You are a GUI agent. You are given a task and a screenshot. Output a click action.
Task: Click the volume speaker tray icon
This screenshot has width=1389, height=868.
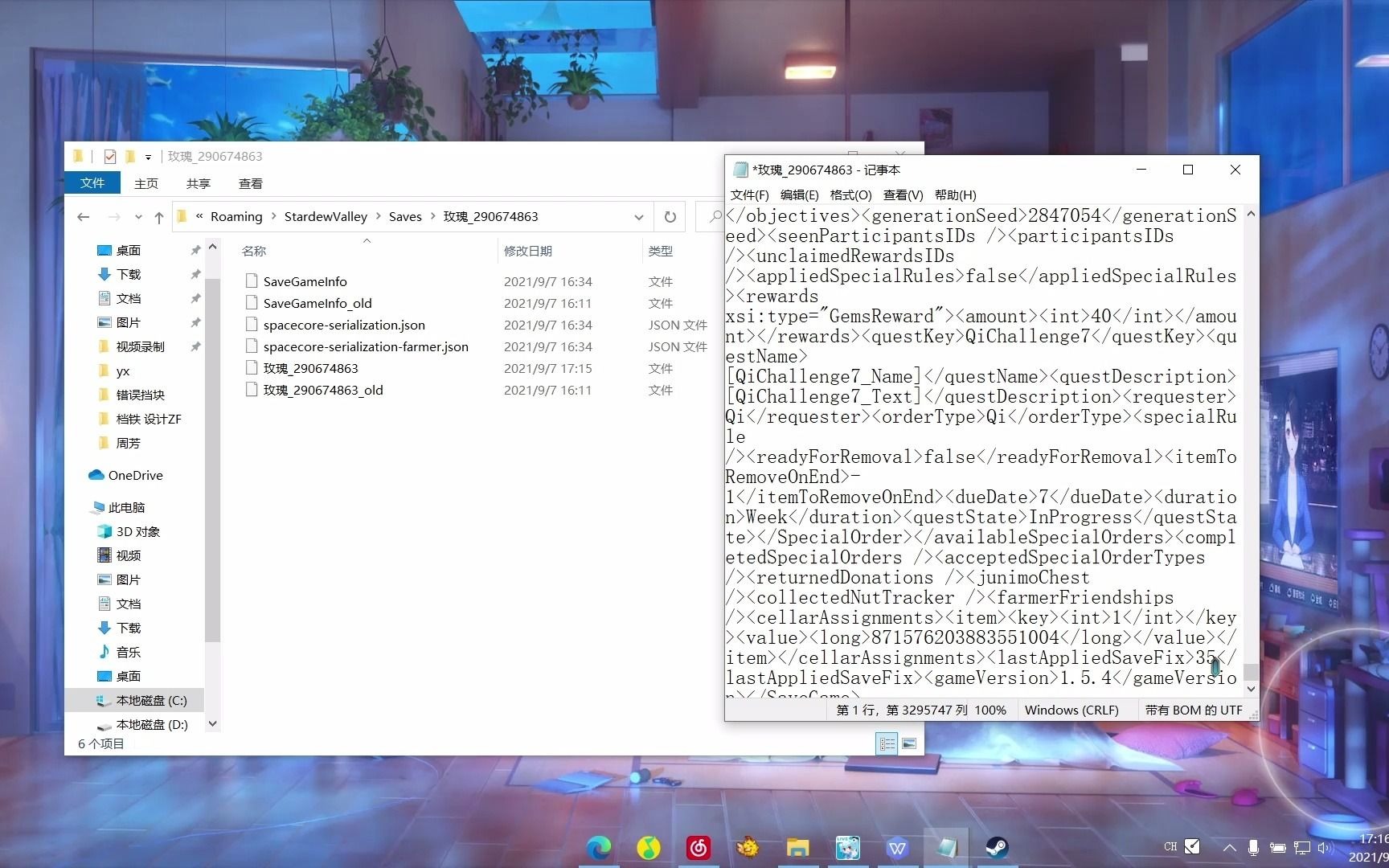coord(1325,847)
